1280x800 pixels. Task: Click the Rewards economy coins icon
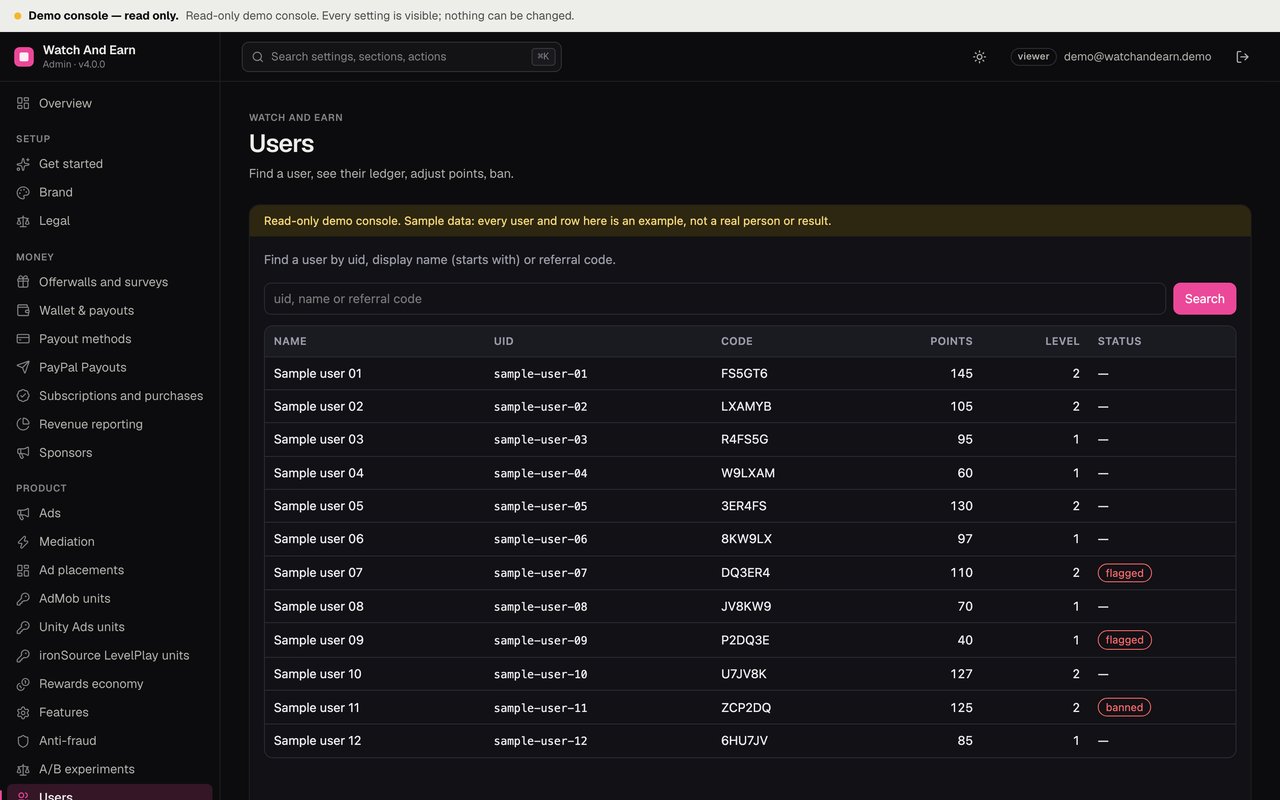[x=23, y=684]
